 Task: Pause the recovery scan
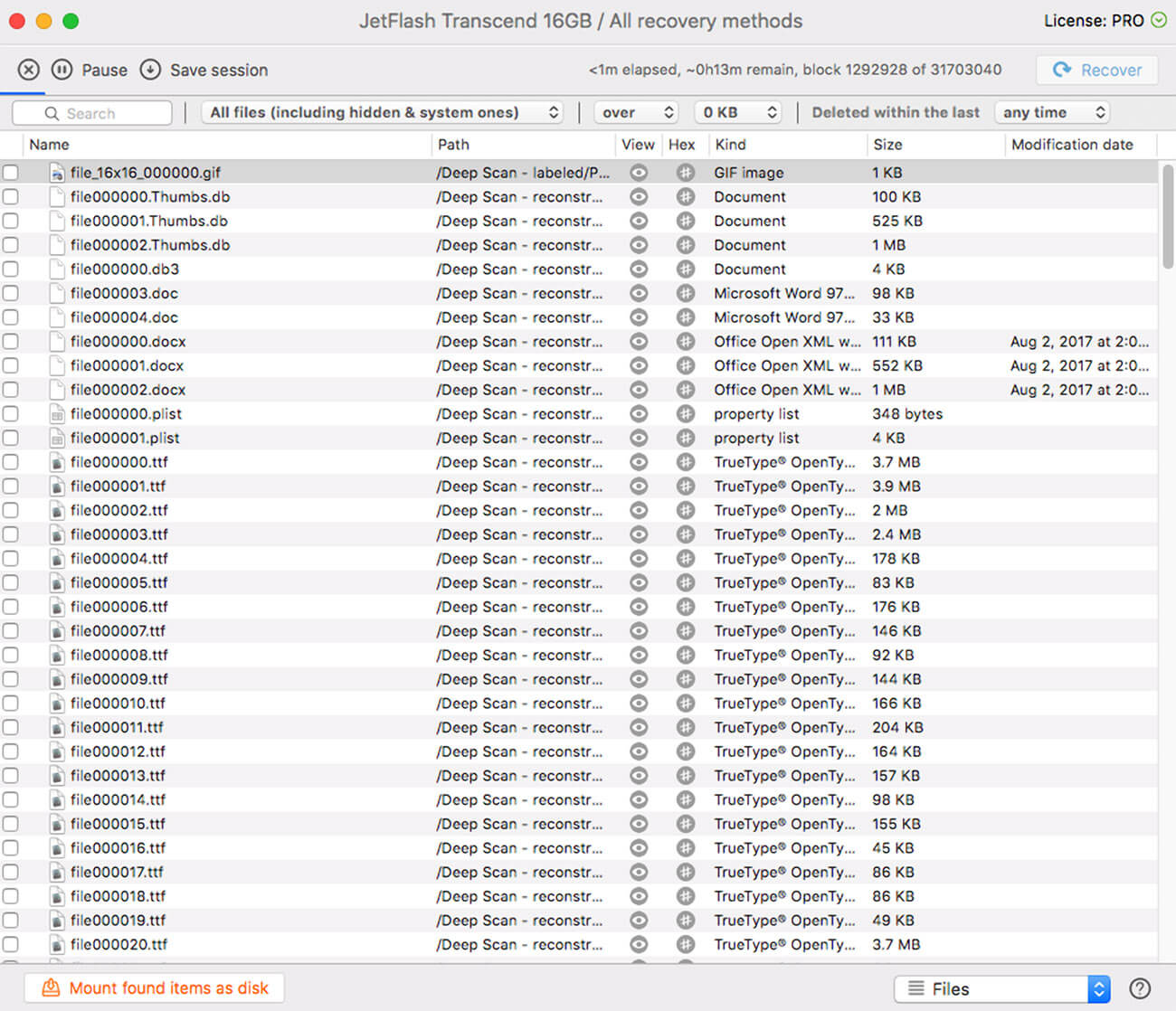tap(62, 70)
